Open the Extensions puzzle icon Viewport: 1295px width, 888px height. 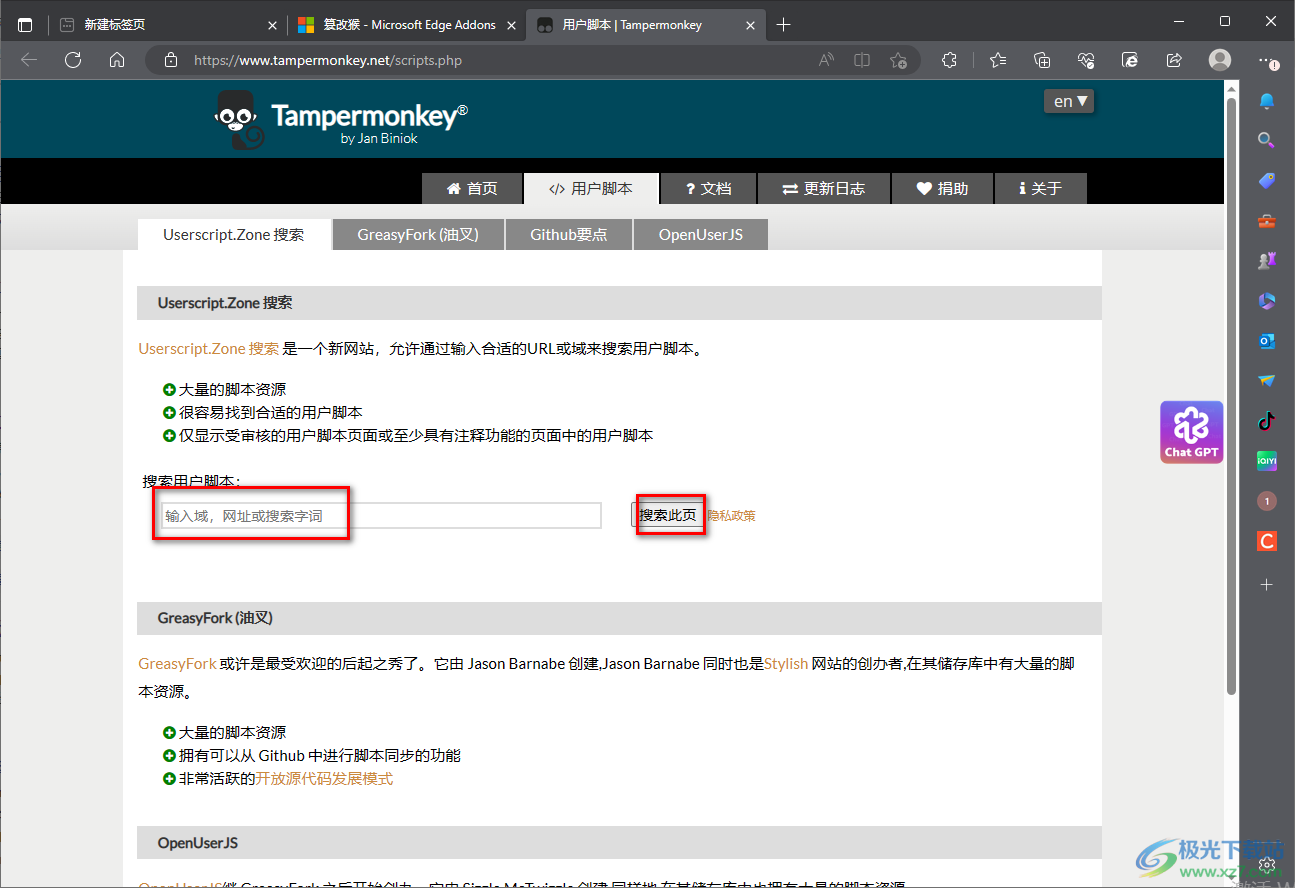point(950,60)
